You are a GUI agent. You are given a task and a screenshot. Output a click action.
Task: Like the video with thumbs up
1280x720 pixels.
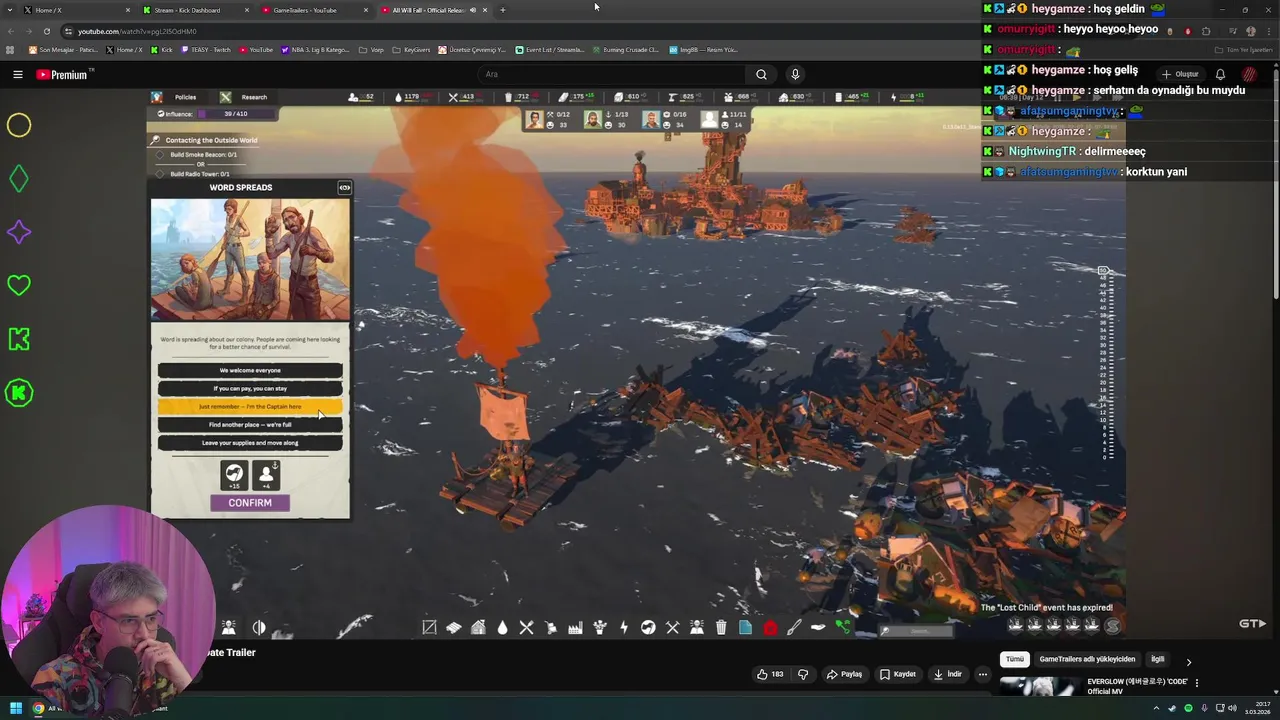770,674
